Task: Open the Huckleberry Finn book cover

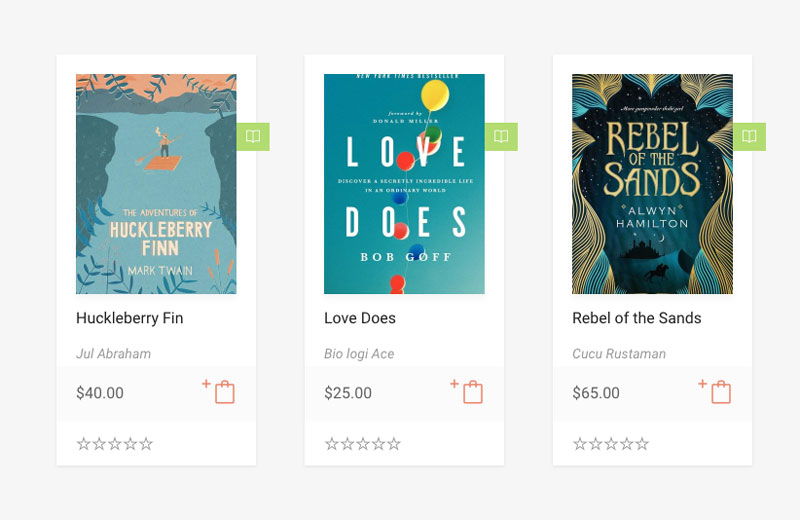Action: point(156,184)
